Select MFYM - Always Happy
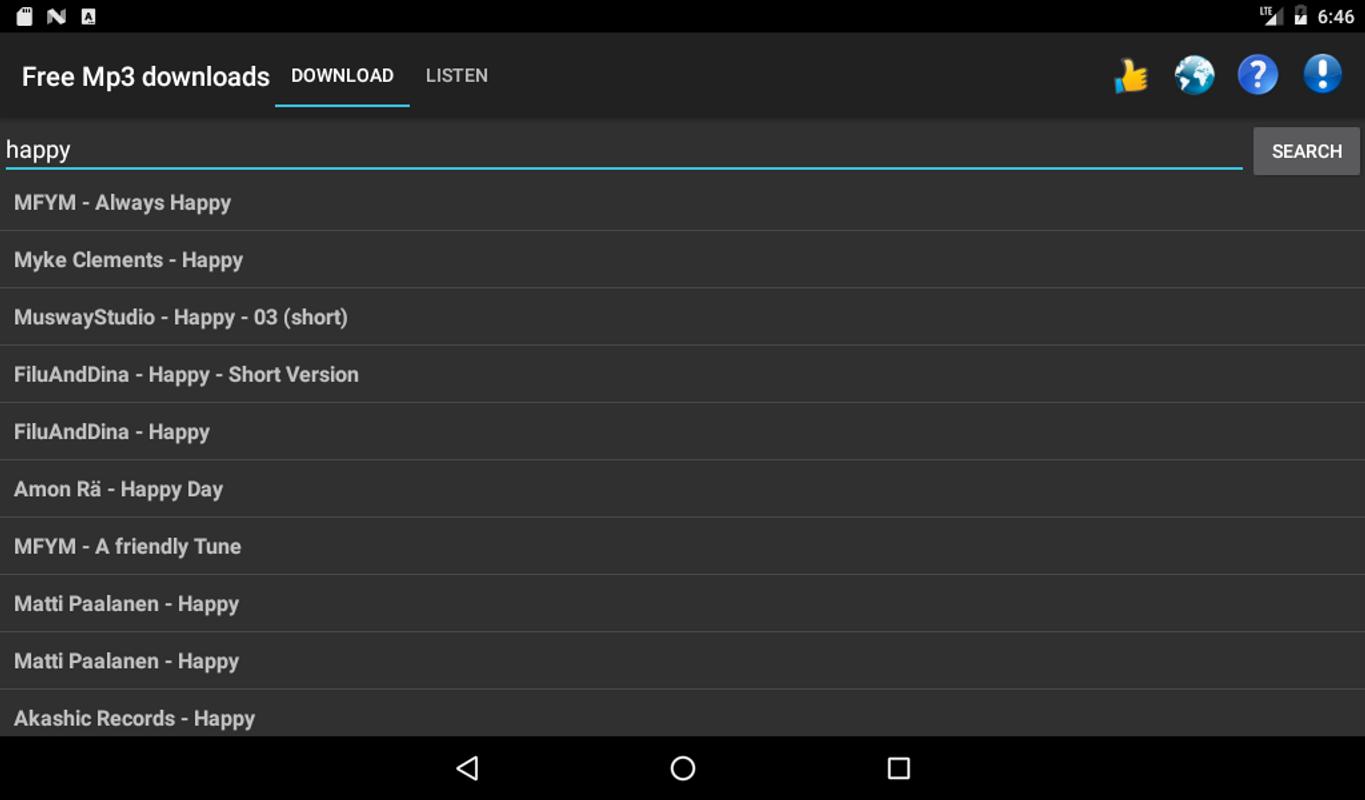The height and width of the screenshot is (800, 1365). pos(682,203)
